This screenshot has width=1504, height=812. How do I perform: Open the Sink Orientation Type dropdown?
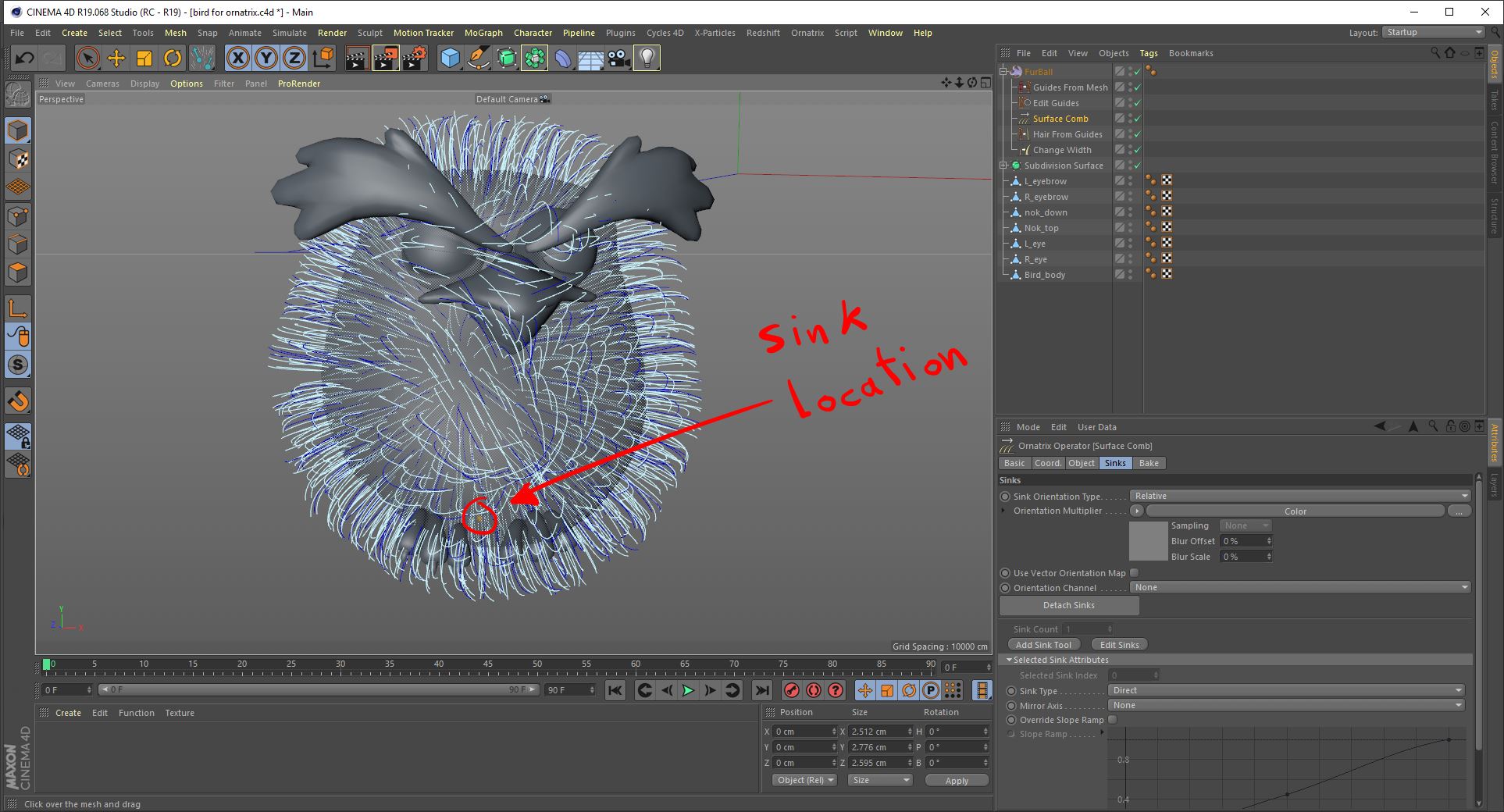[1300, 496]
